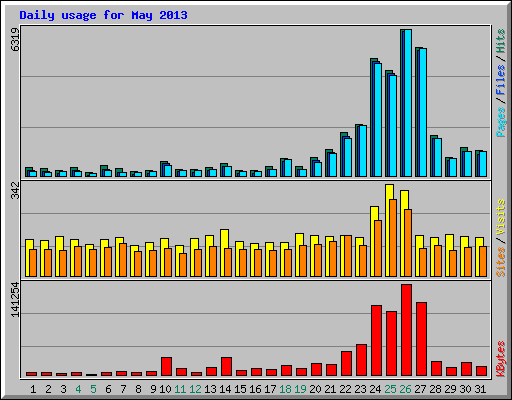Click green day label 18 on x-axis

(x=285, y=389)
